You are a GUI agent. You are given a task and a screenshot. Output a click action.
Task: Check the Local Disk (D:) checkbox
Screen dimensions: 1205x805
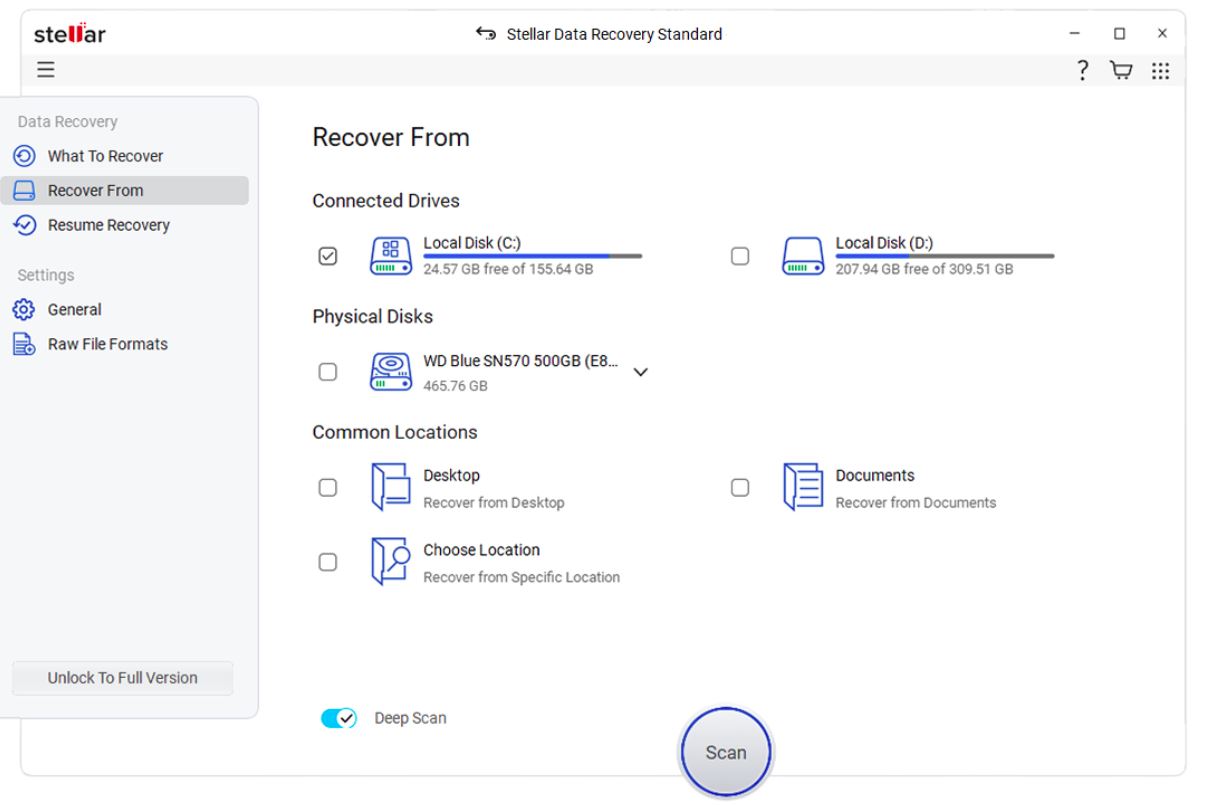point(740,256)
